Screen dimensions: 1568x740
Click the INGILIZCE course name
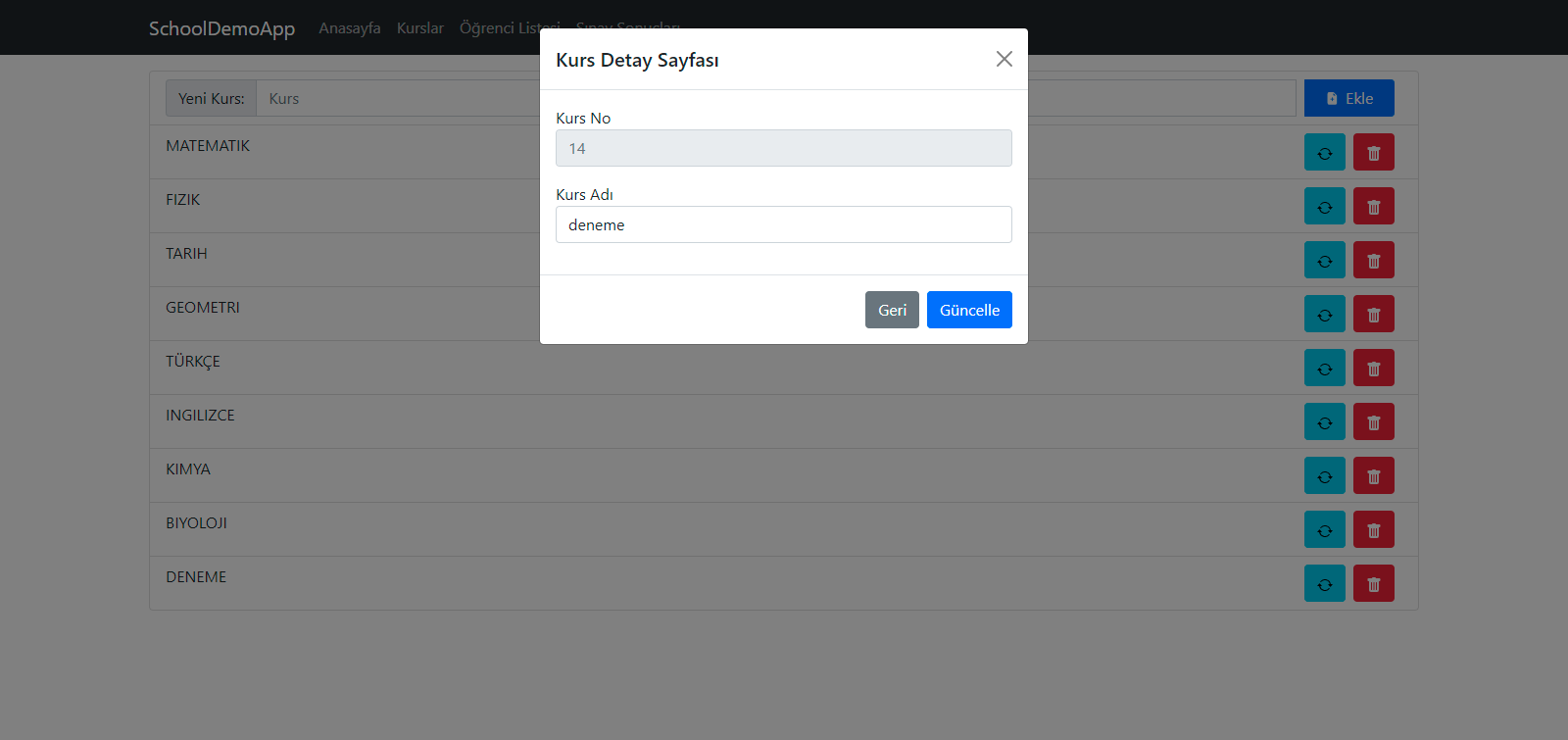[x=200, y=416]
